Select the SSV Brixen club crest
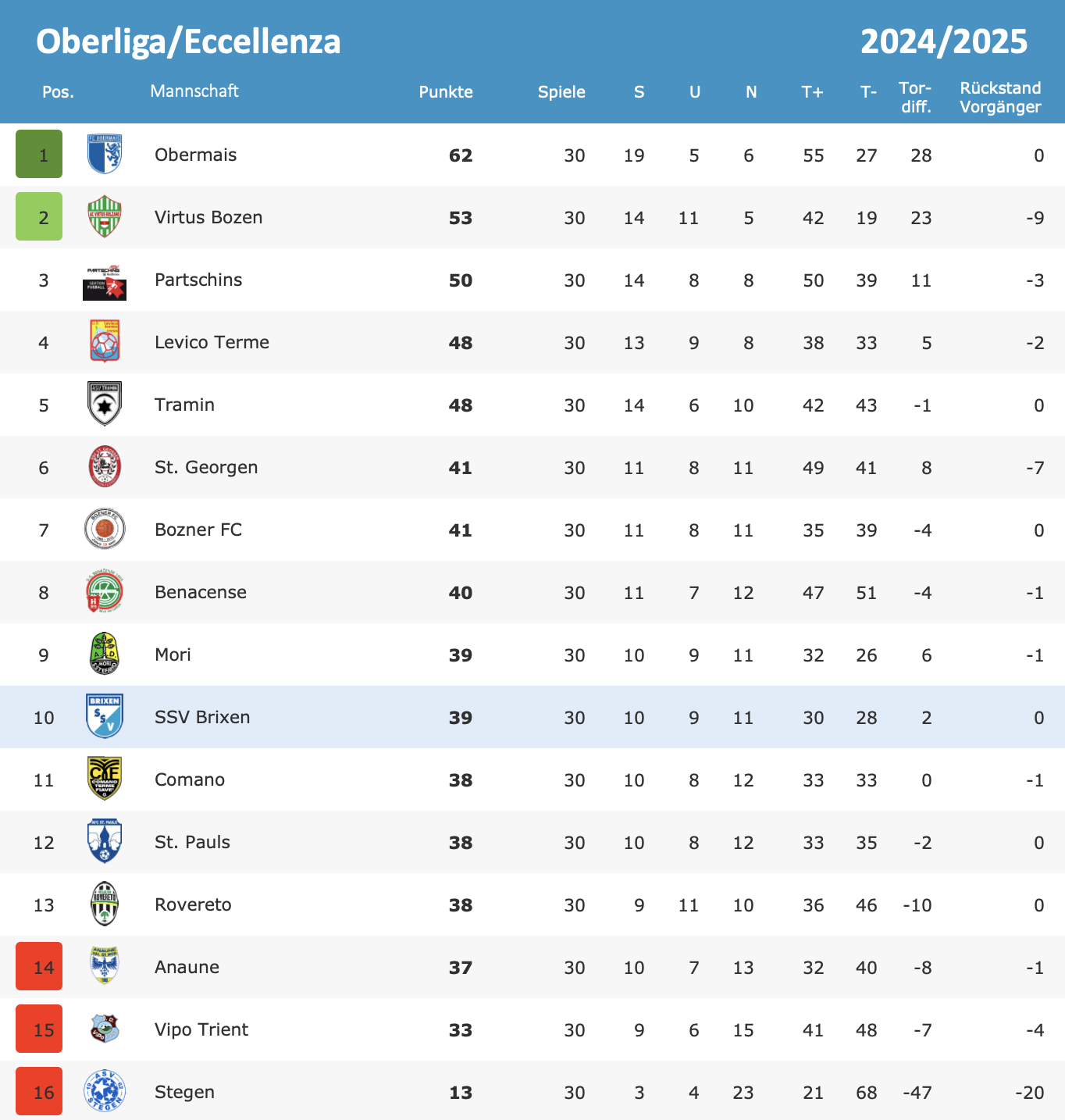 tap(105, 716)
